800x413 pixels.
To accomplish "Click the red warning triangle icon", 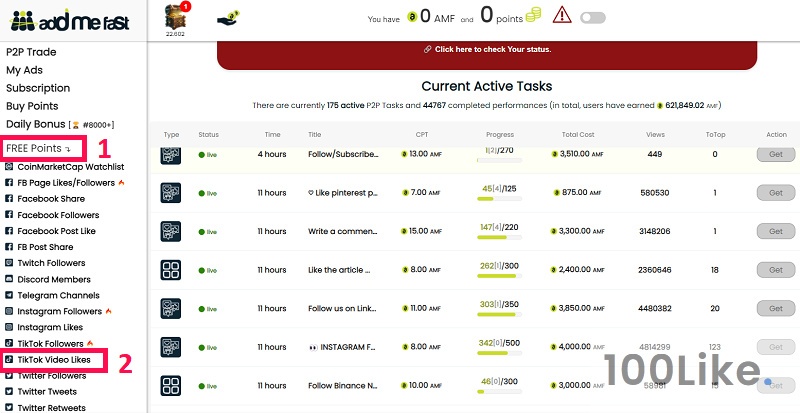I will click(x=562, y=16).
